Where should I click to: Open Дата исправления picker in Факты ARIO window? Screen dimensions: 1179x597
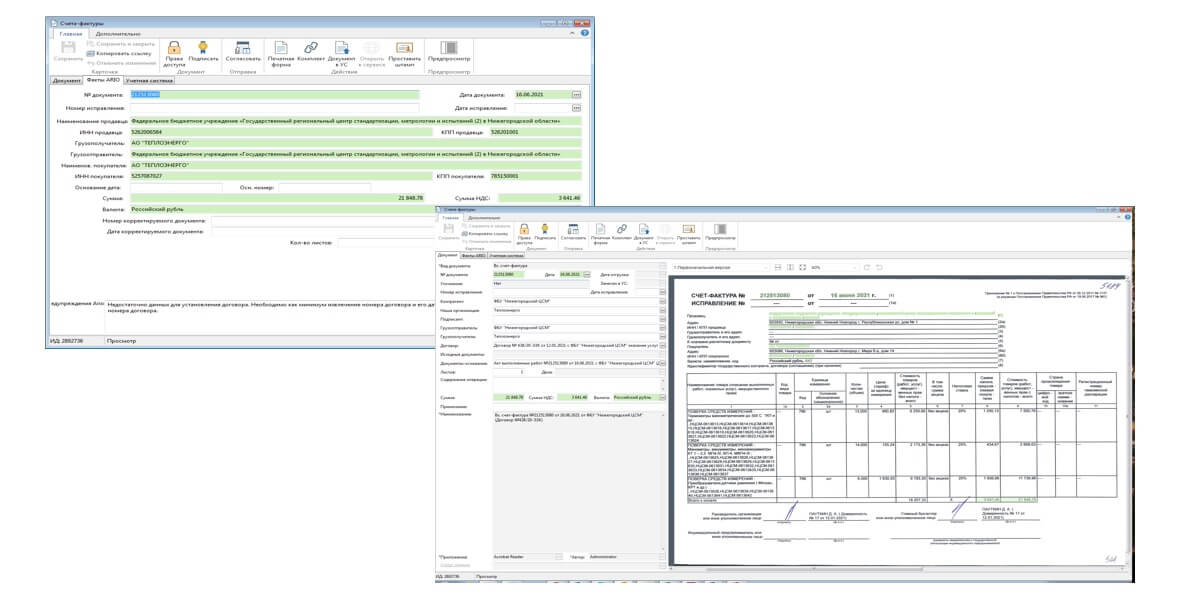pyautogui.click(x=577, y=108)
